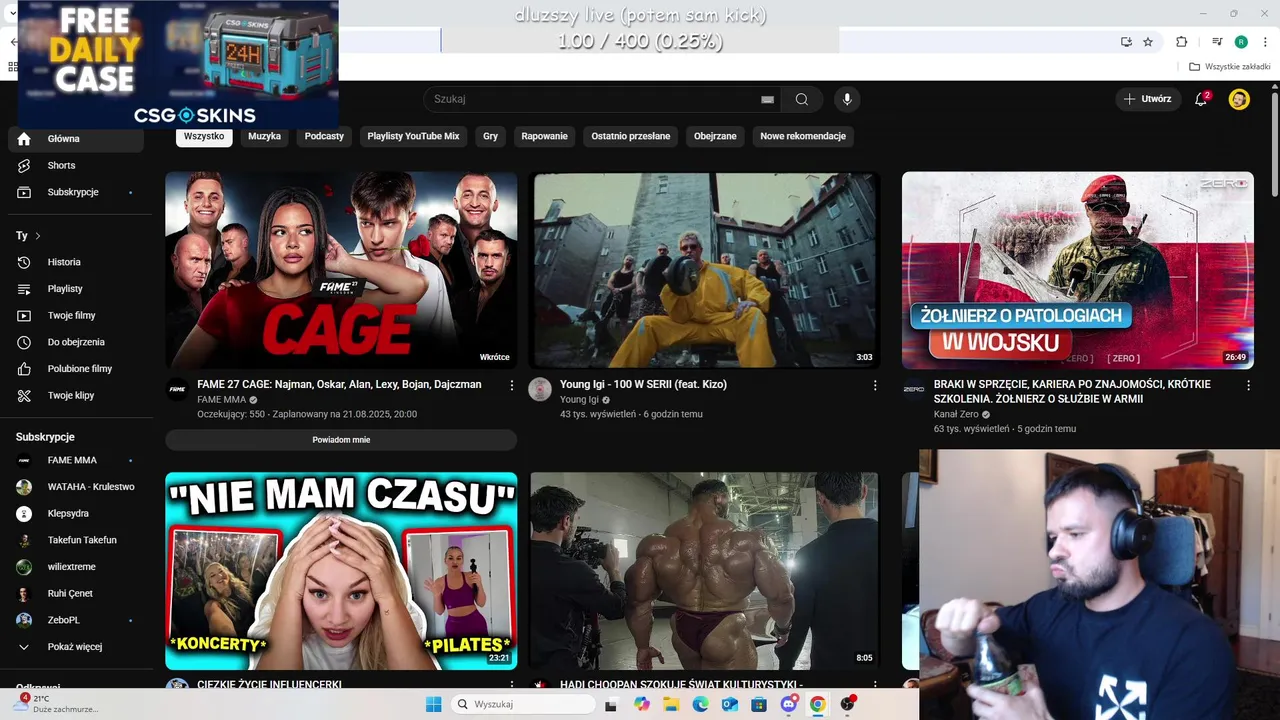This screenshot has width=1280, height=720.
Task: Open OBS Studio from the taskbar
Action: tap(848, 704)
